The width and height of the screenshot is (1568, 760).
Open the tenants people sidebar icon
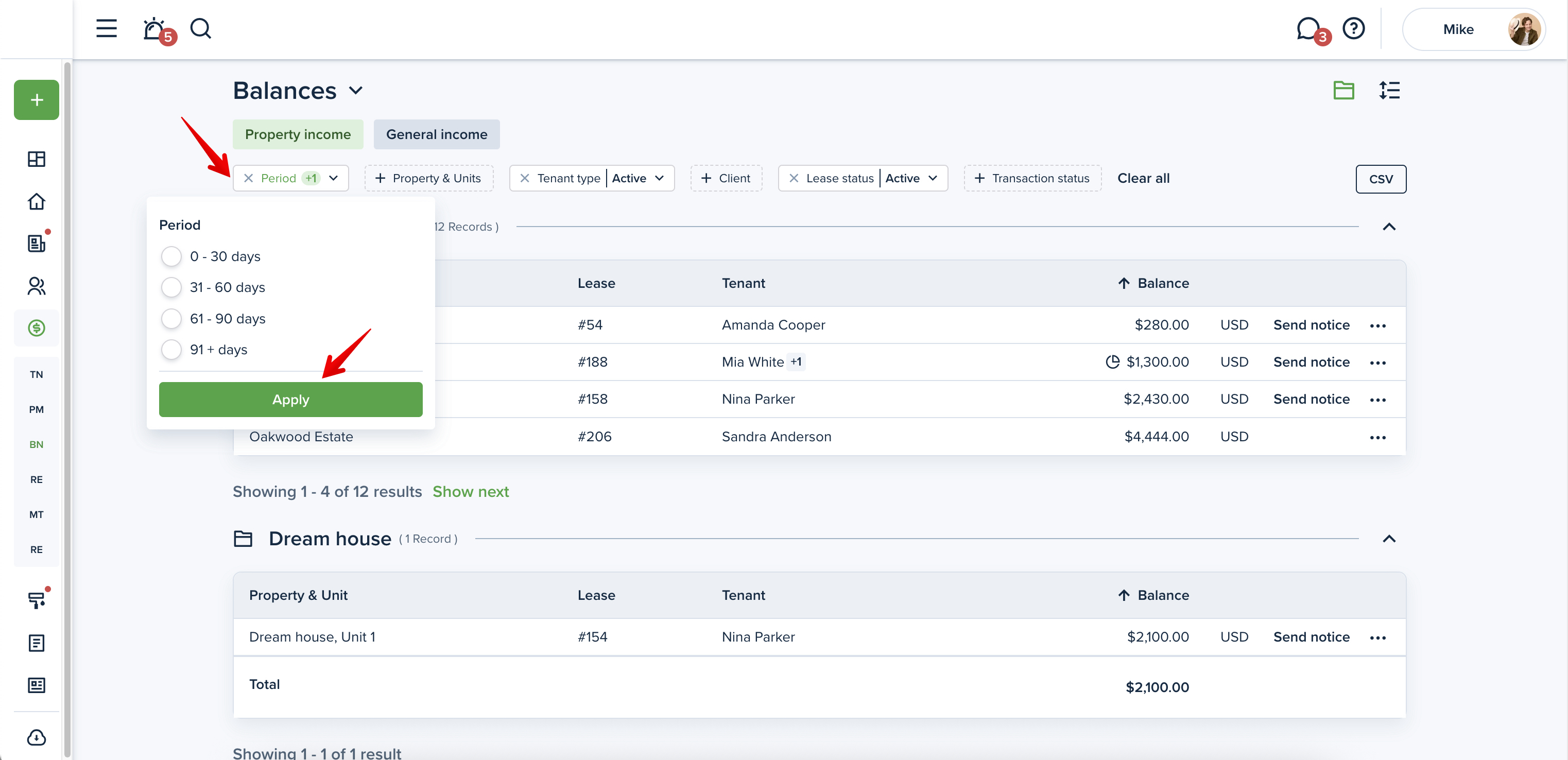pyautogui.click(x=37, y=286)
